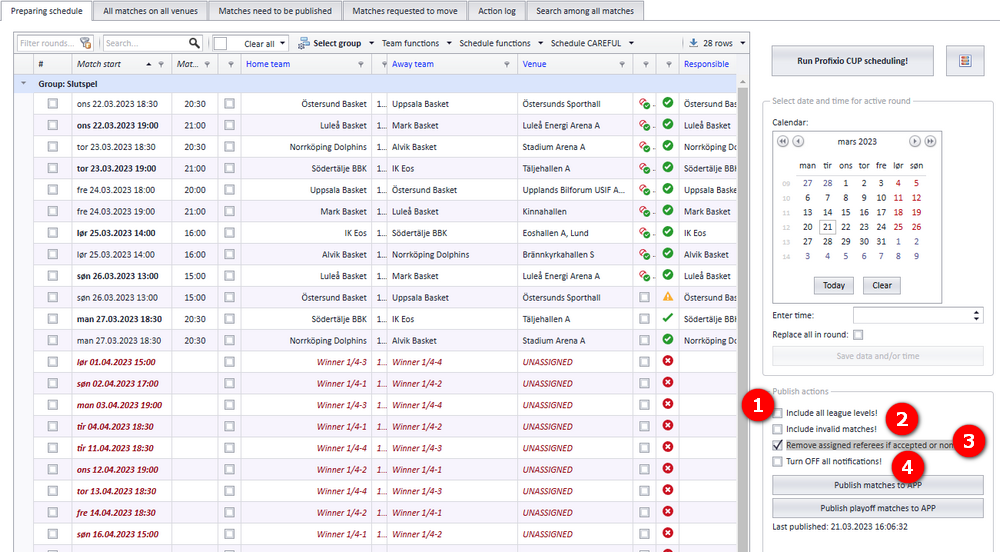Switch to All matches on all venues tab
This screenshot has width=1000, height=552.
pyautogui.click(x=151, y=11)
